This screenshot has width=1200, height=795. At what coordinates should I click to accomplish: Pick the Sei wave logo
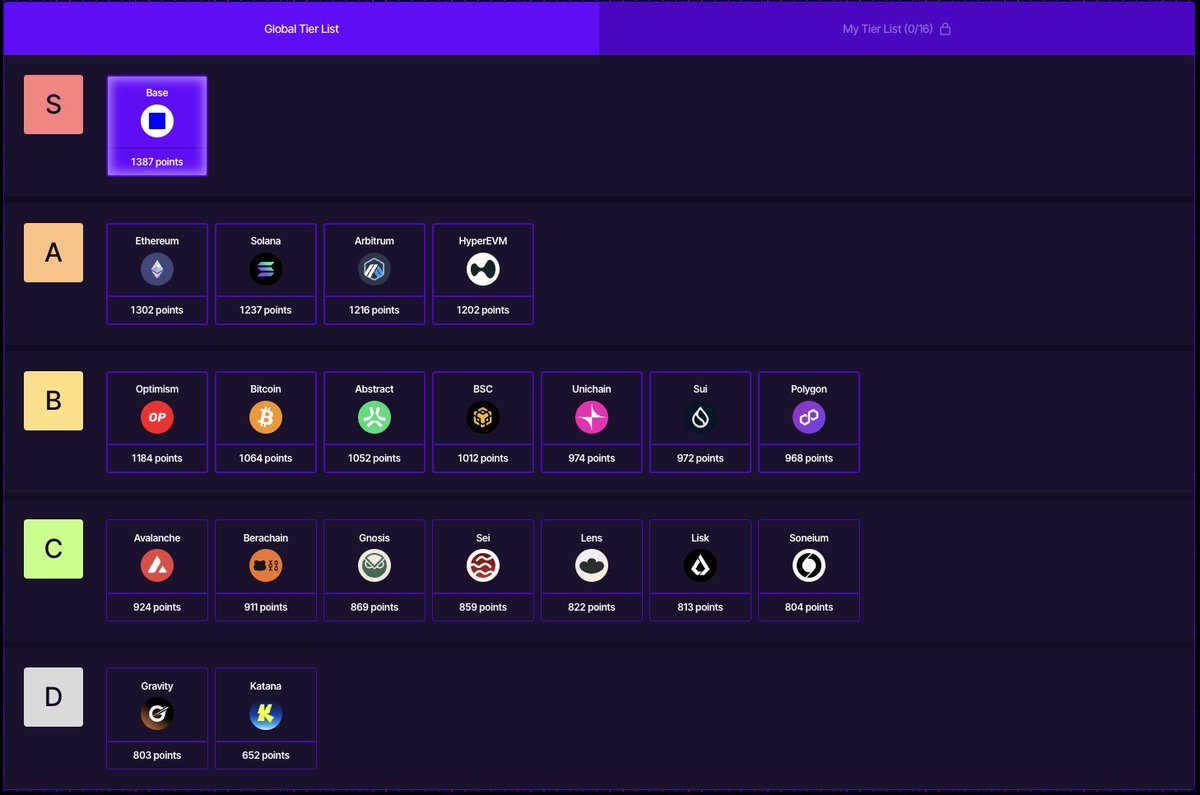click(483, 566)
